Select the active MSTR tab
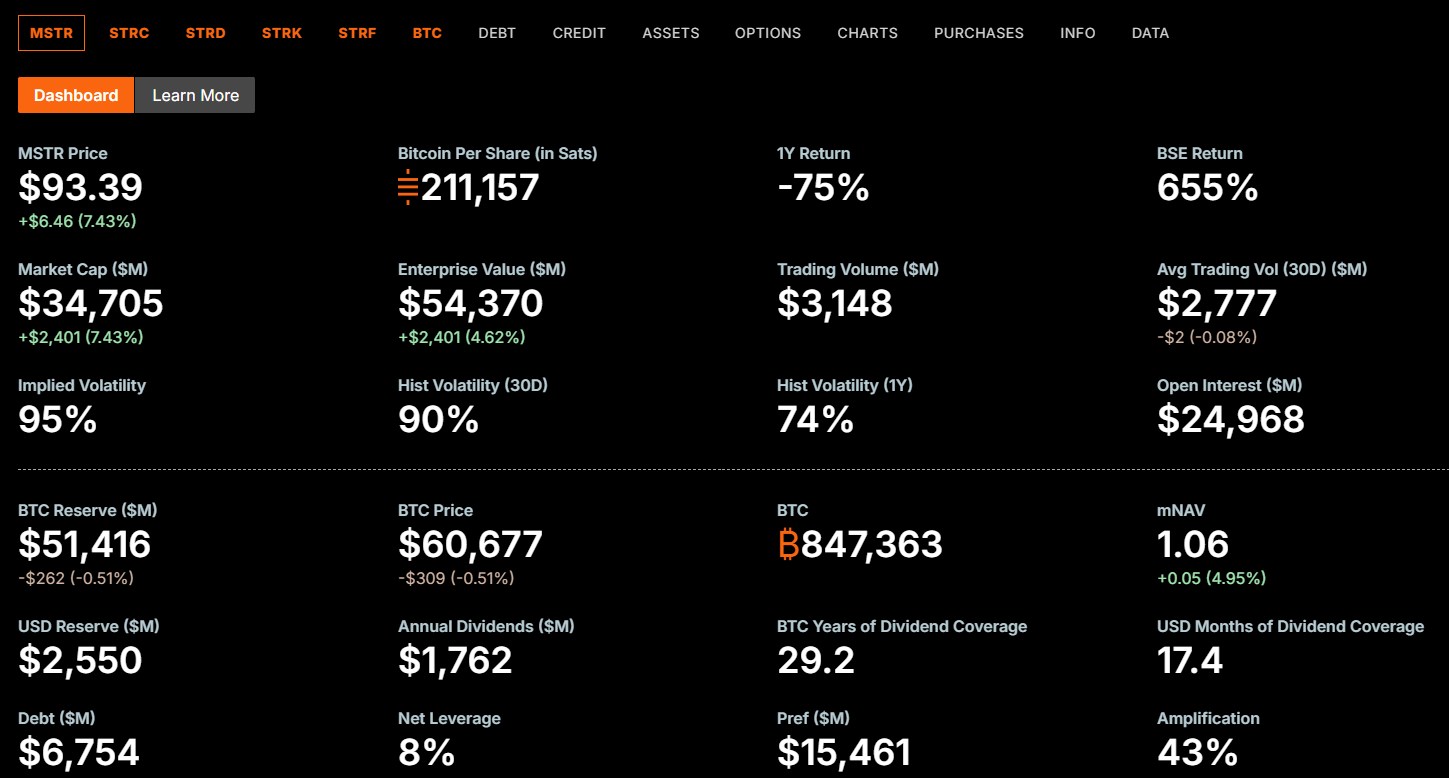The width and height of the screenshot is (1449, 778). [x=51, y=33]
